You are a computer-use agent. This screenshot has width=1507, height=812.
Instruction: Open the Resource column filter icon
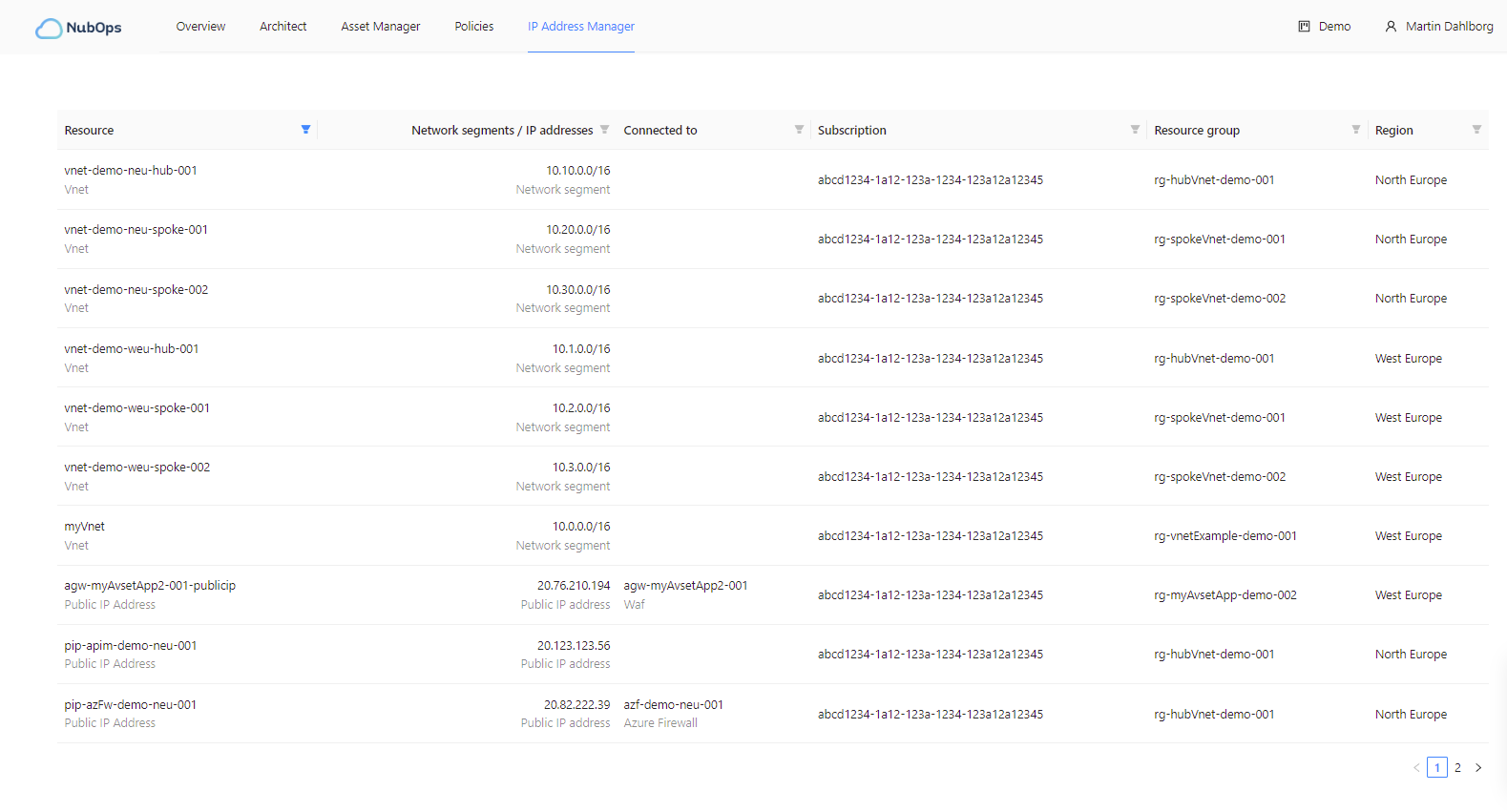(x=305, y=130)
